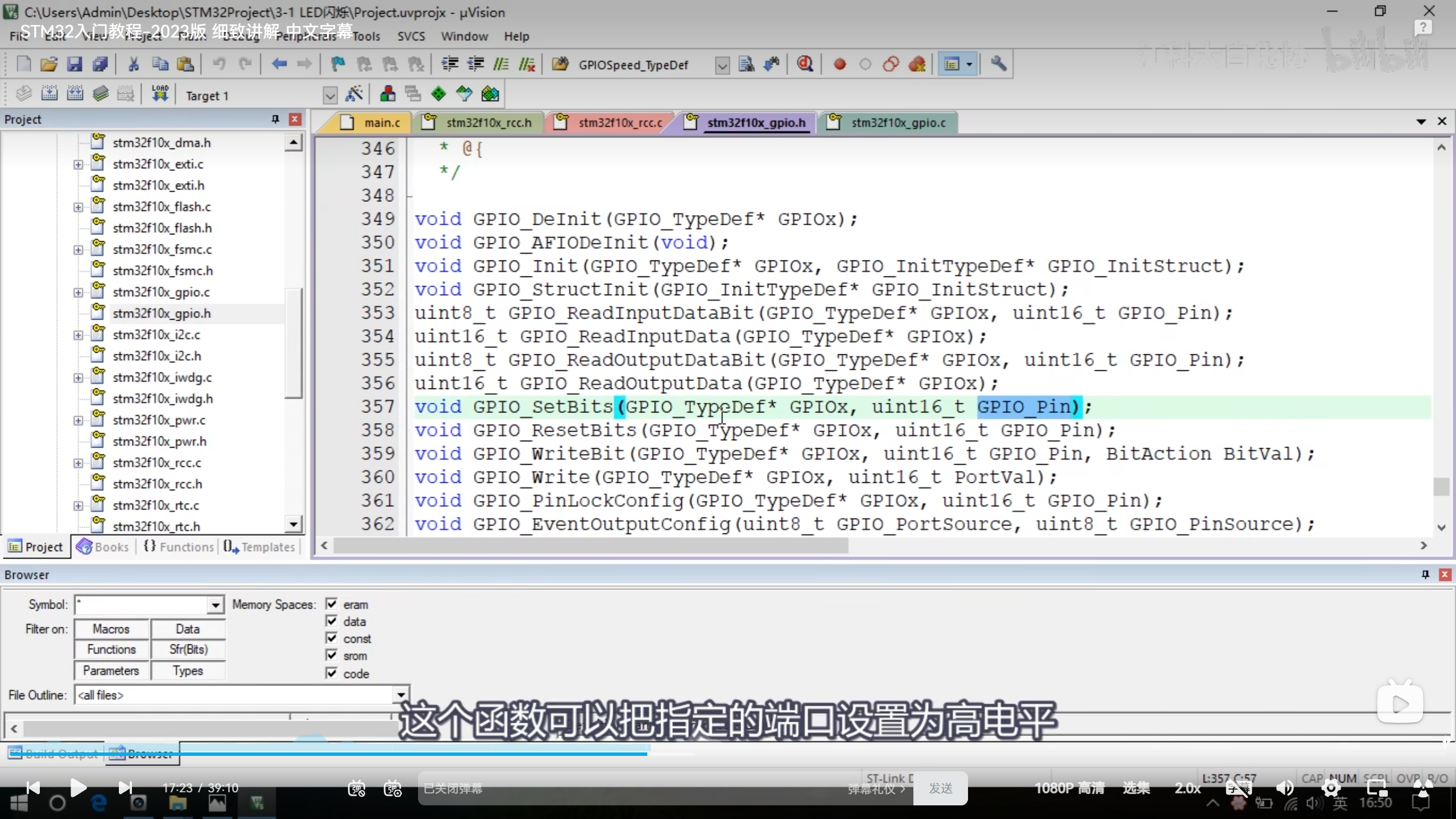Click the Manage Run-Time Environment green diamond icon

point(438,94)
